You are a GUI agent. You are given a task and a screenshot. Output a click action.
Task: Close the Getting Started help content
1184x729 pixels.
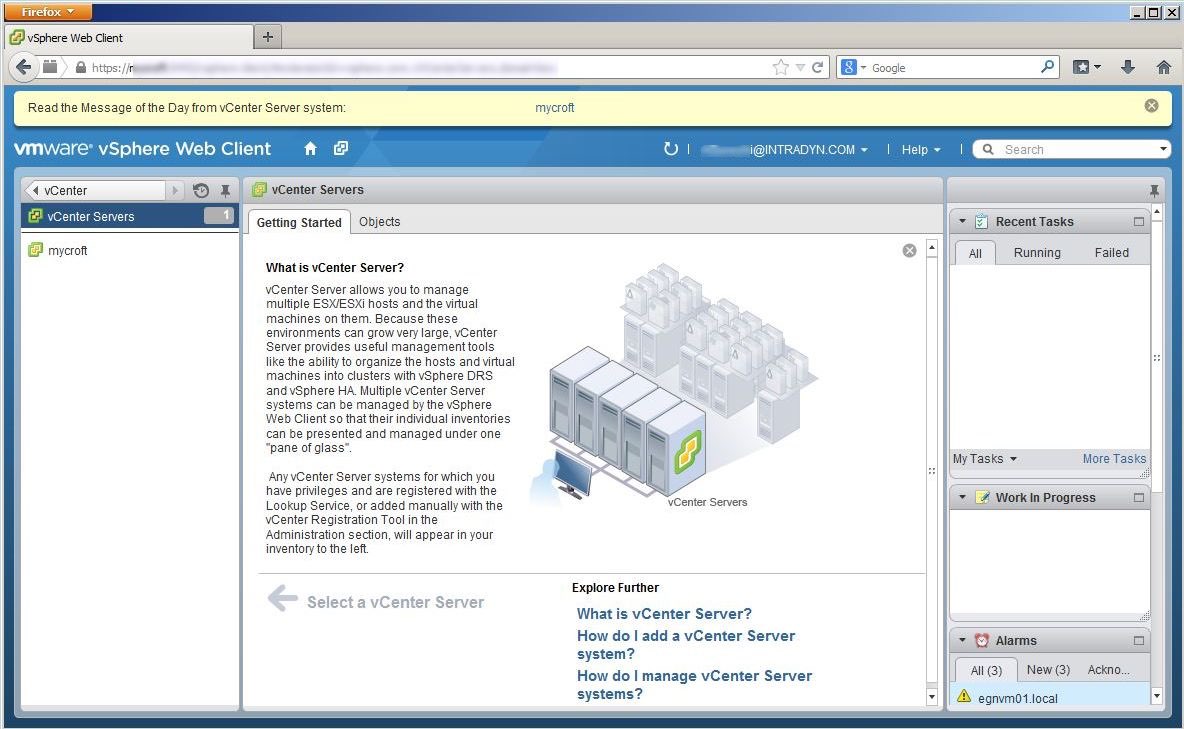[x=909, y=250]
